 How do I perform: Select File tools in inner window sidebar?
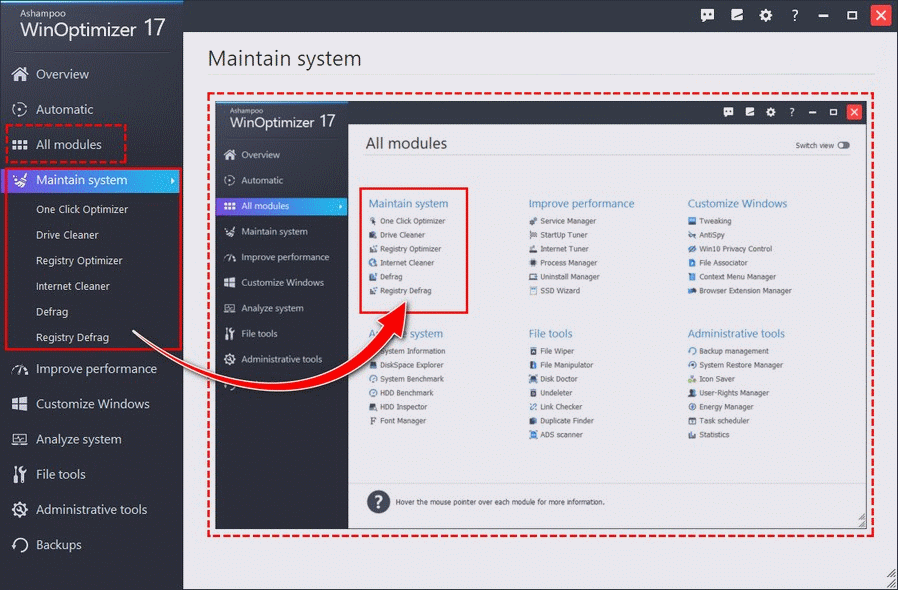click(x=259, y=333)
